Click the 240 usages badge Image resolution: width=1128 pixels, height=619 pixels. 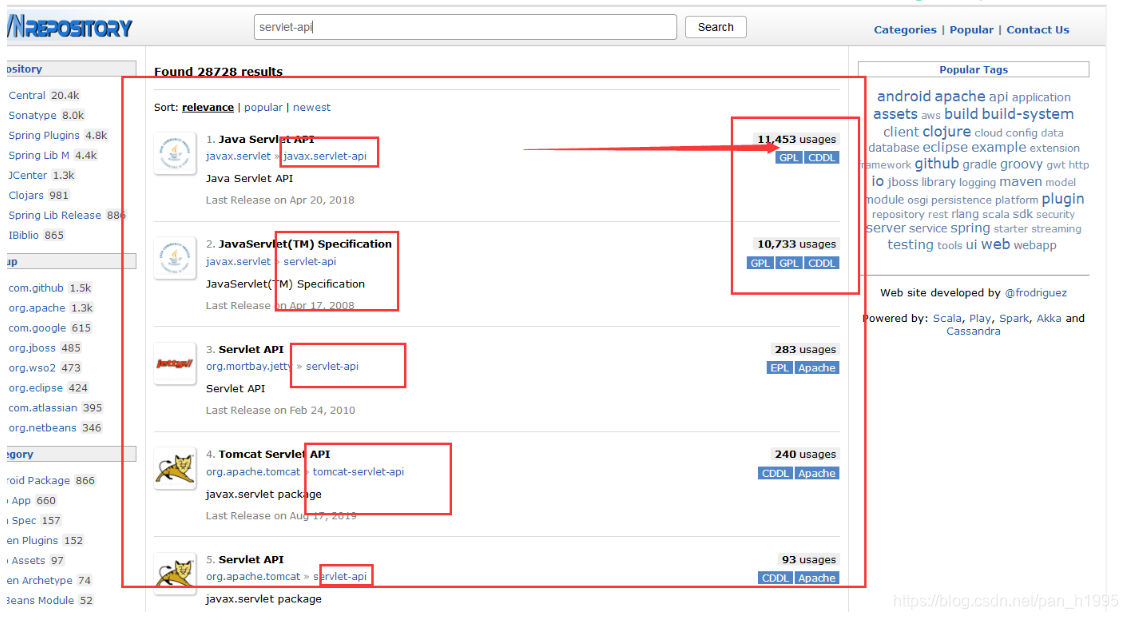point(805,454)
